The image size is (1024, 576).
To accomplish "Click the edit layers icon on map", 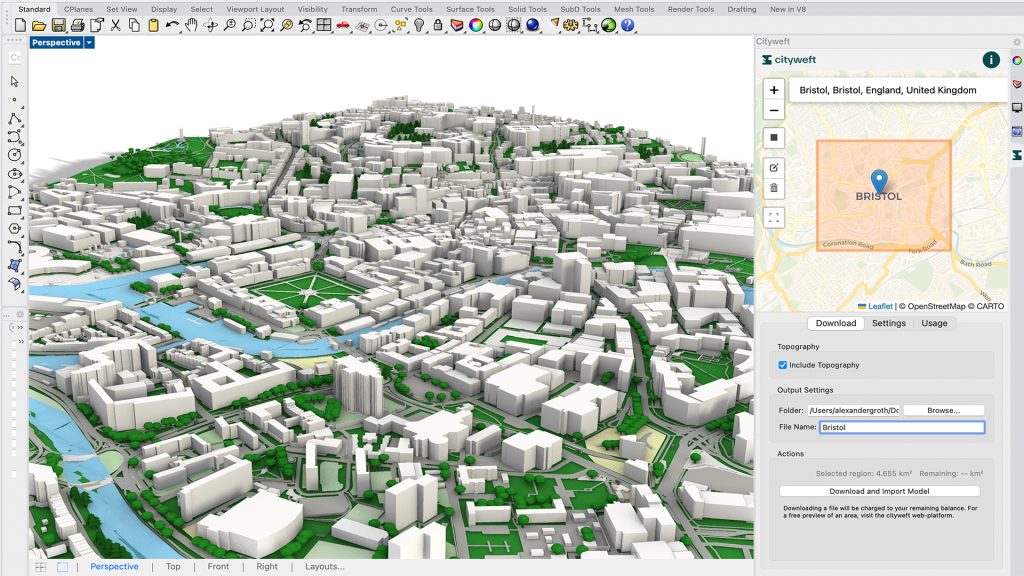I will pyautogui.click(x=774, y=166).
